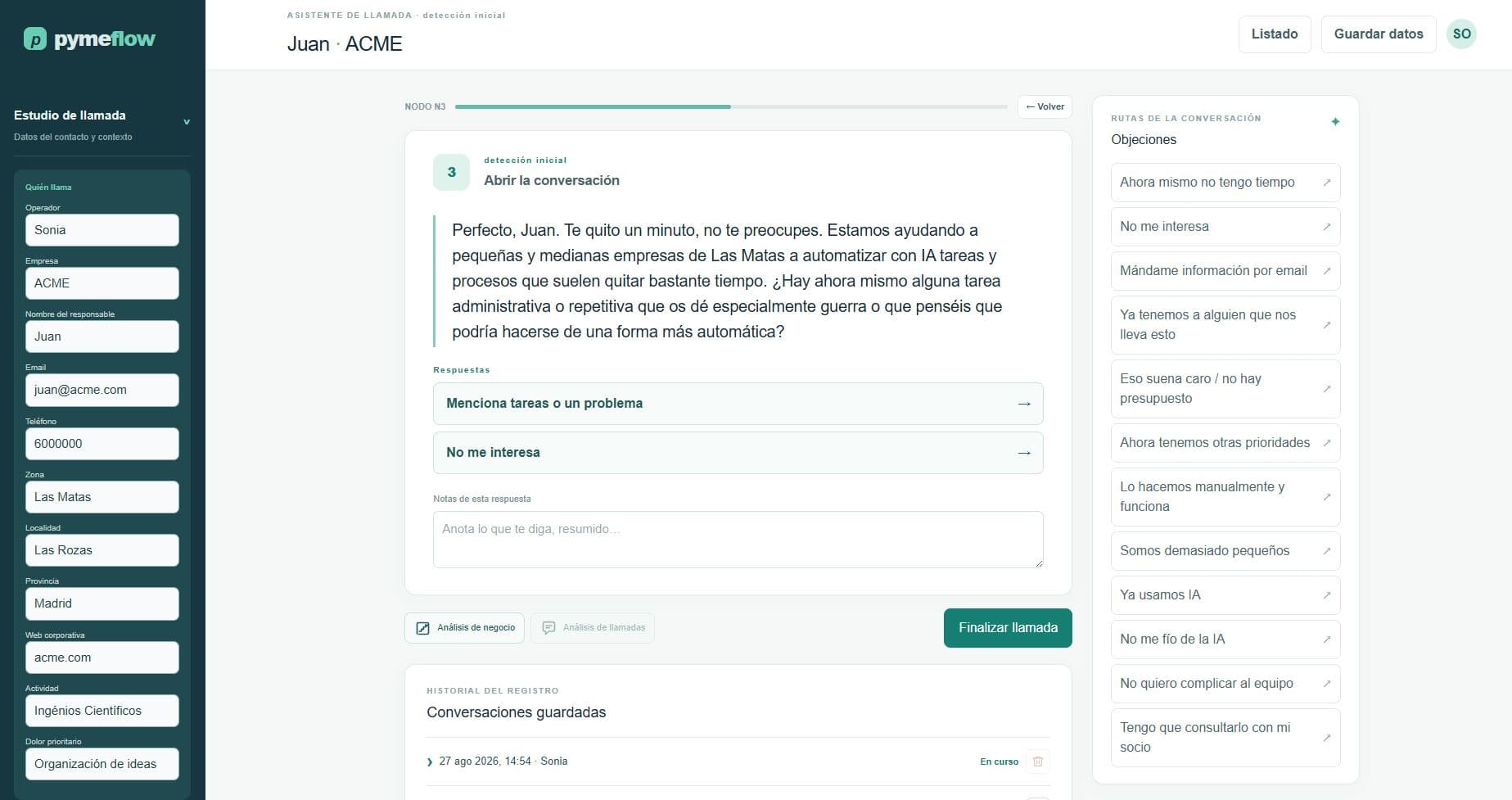Select 'Ya tenemos a alguien que nos lleva esto'
Viewport: 1512px width, 800px height.
click(1225, 325)
